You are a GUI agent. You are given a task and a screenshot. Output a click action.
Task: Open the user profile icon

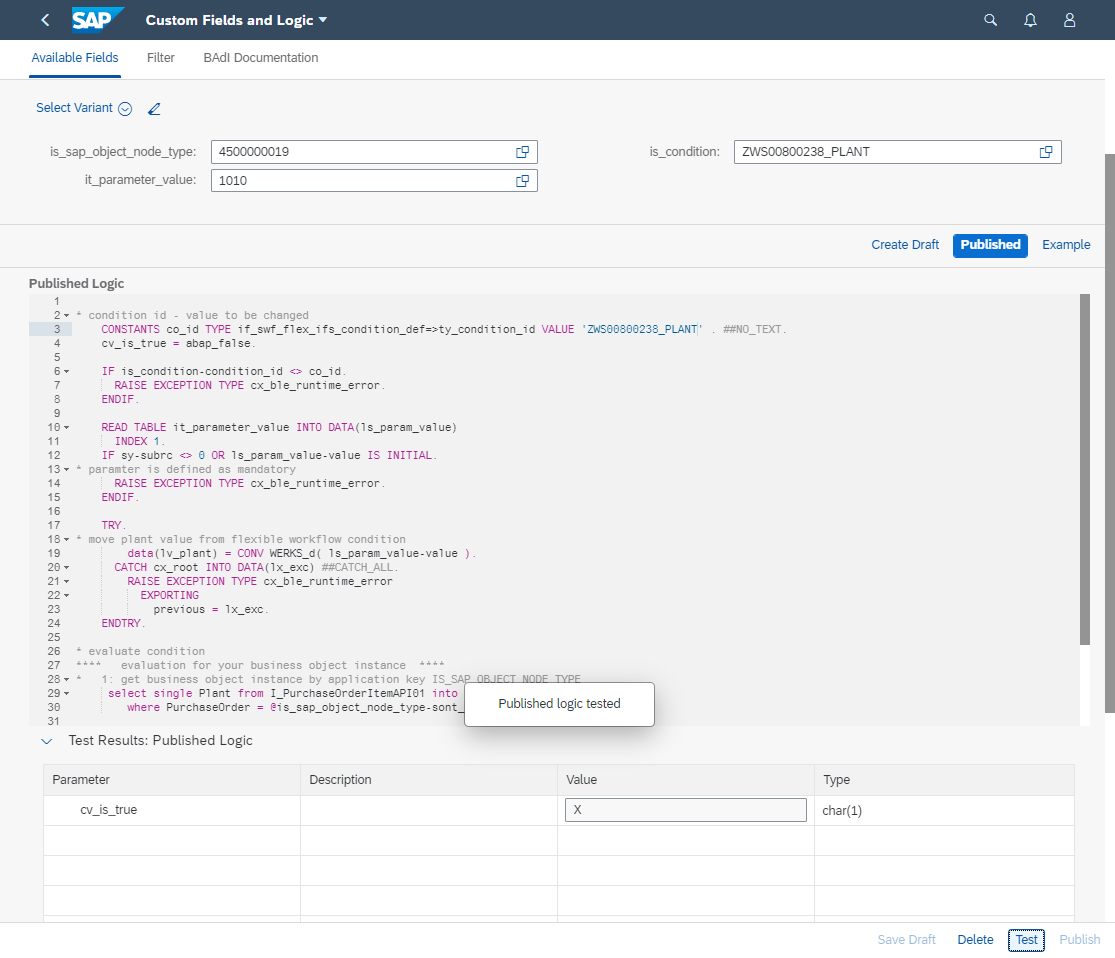(1069, 20)
